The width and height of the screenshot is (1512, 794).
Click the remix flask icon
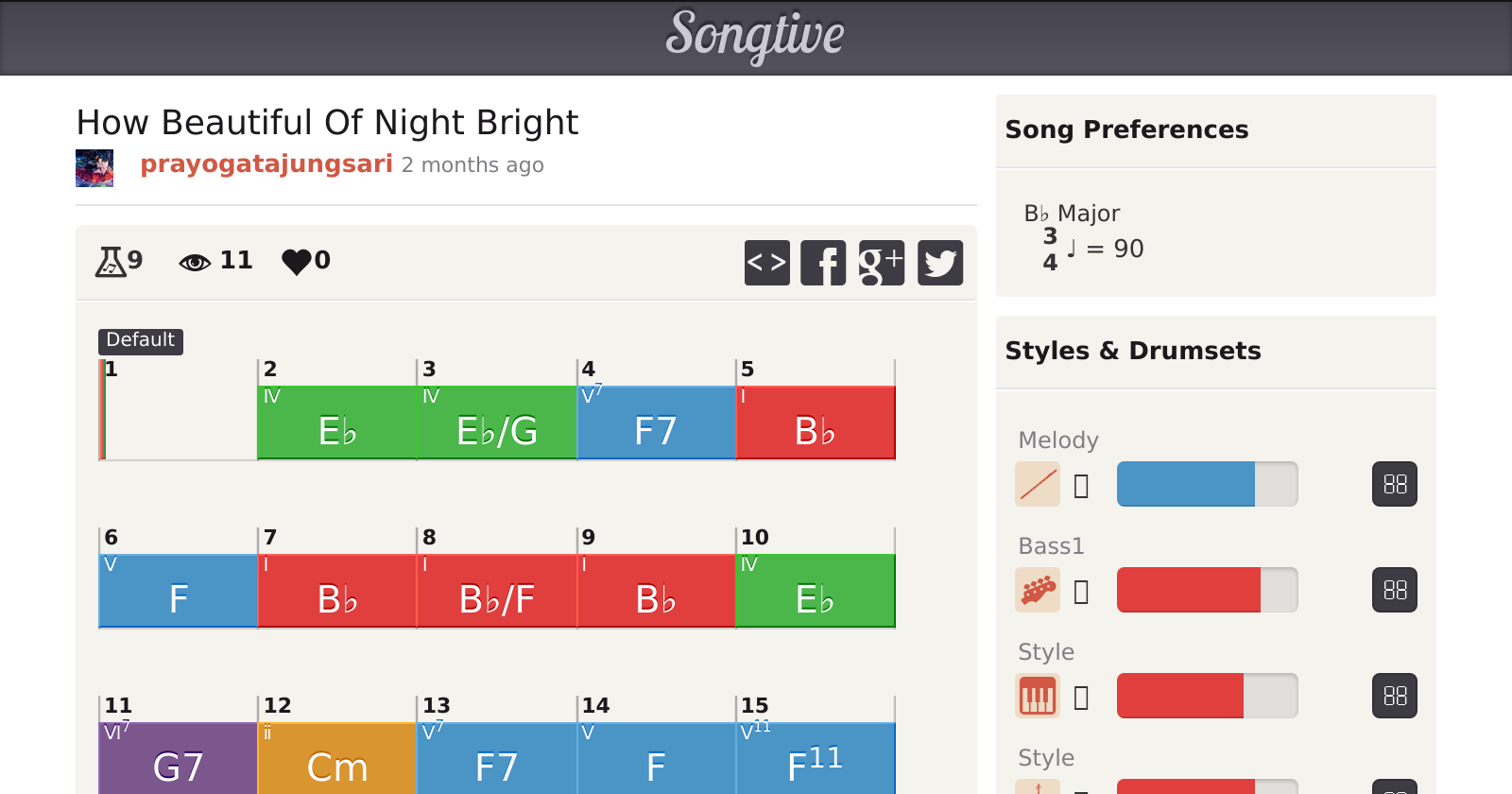tap(111, 261)
